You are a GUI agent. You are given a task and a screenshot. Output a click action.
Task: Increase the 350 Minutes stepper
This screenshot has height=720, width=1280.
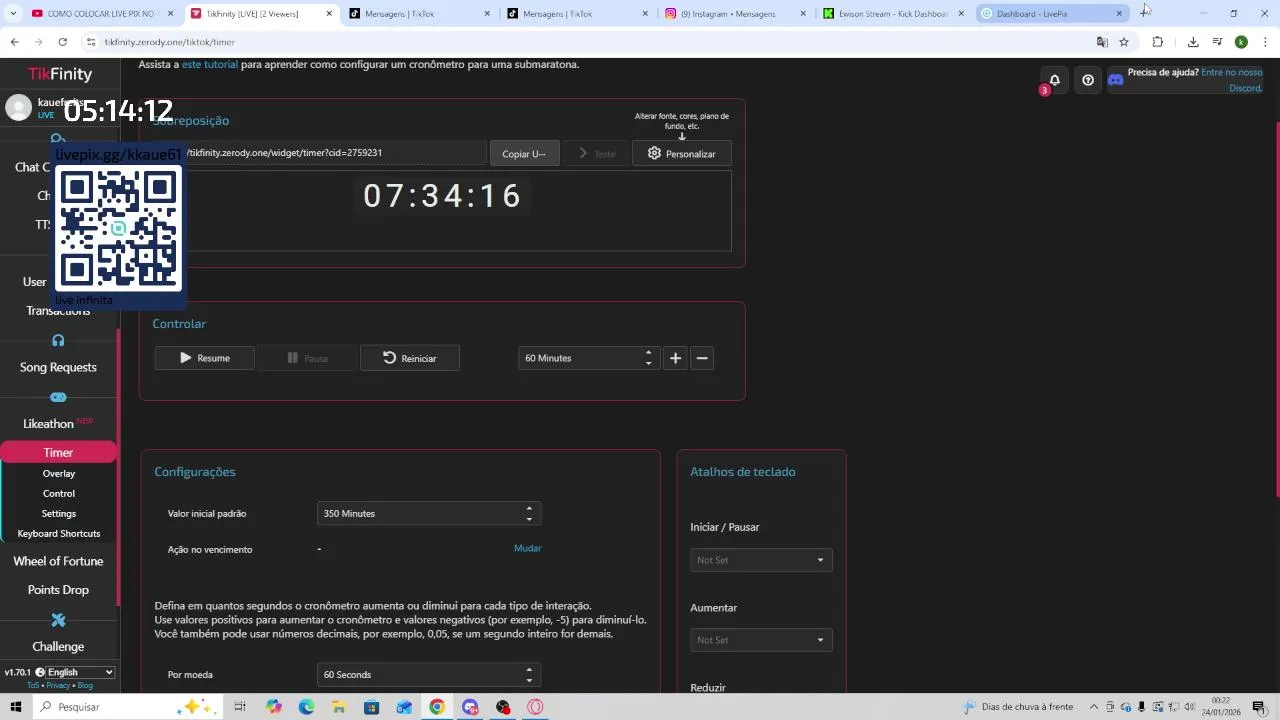click(529, 508)
